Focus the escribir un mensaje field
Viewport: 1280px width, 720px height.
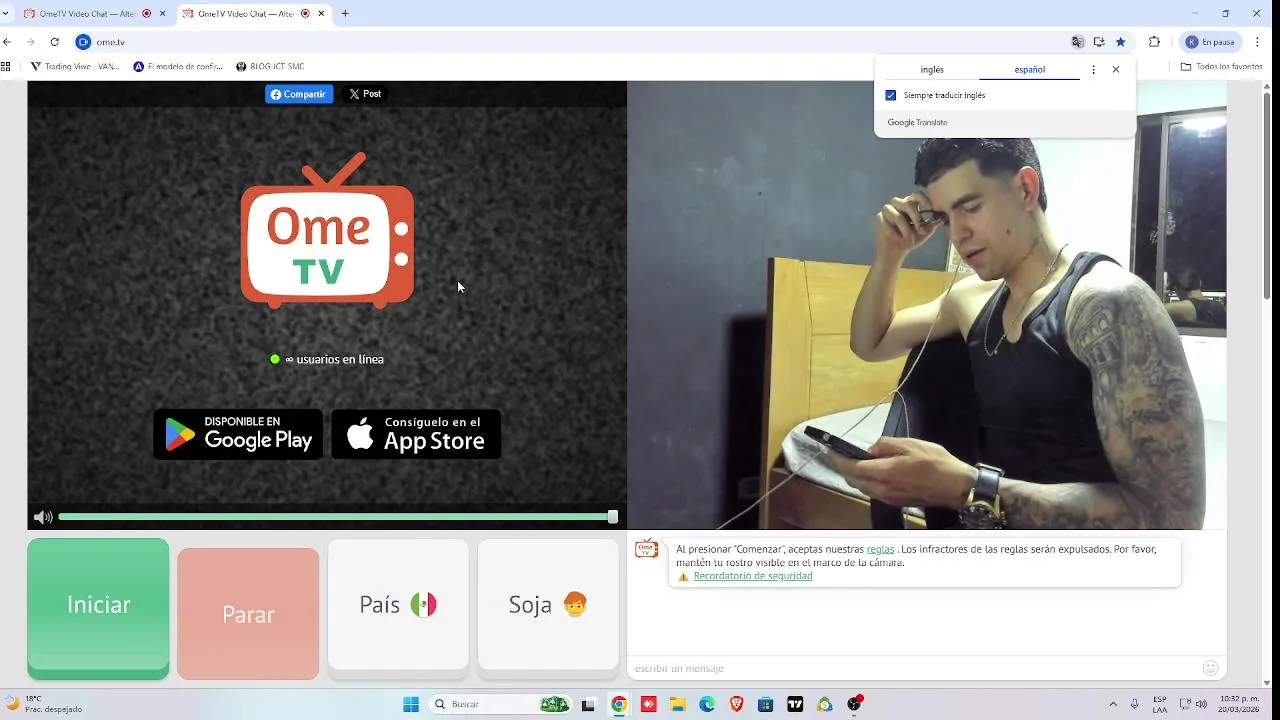click(912, 668)
